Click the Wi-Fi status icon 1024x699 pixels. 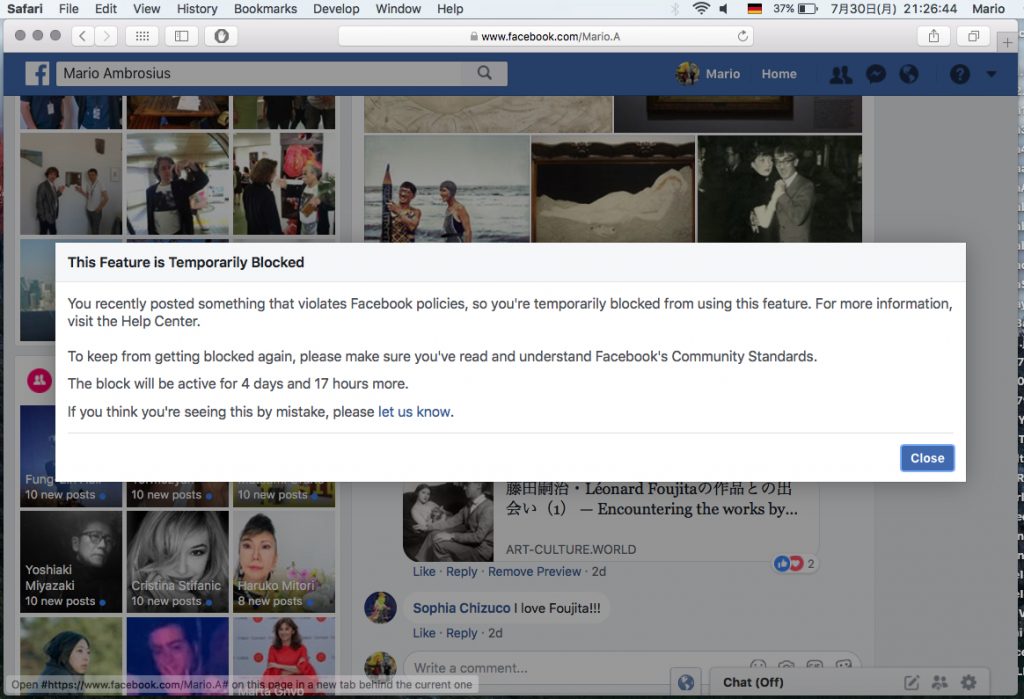click(701, 8)
